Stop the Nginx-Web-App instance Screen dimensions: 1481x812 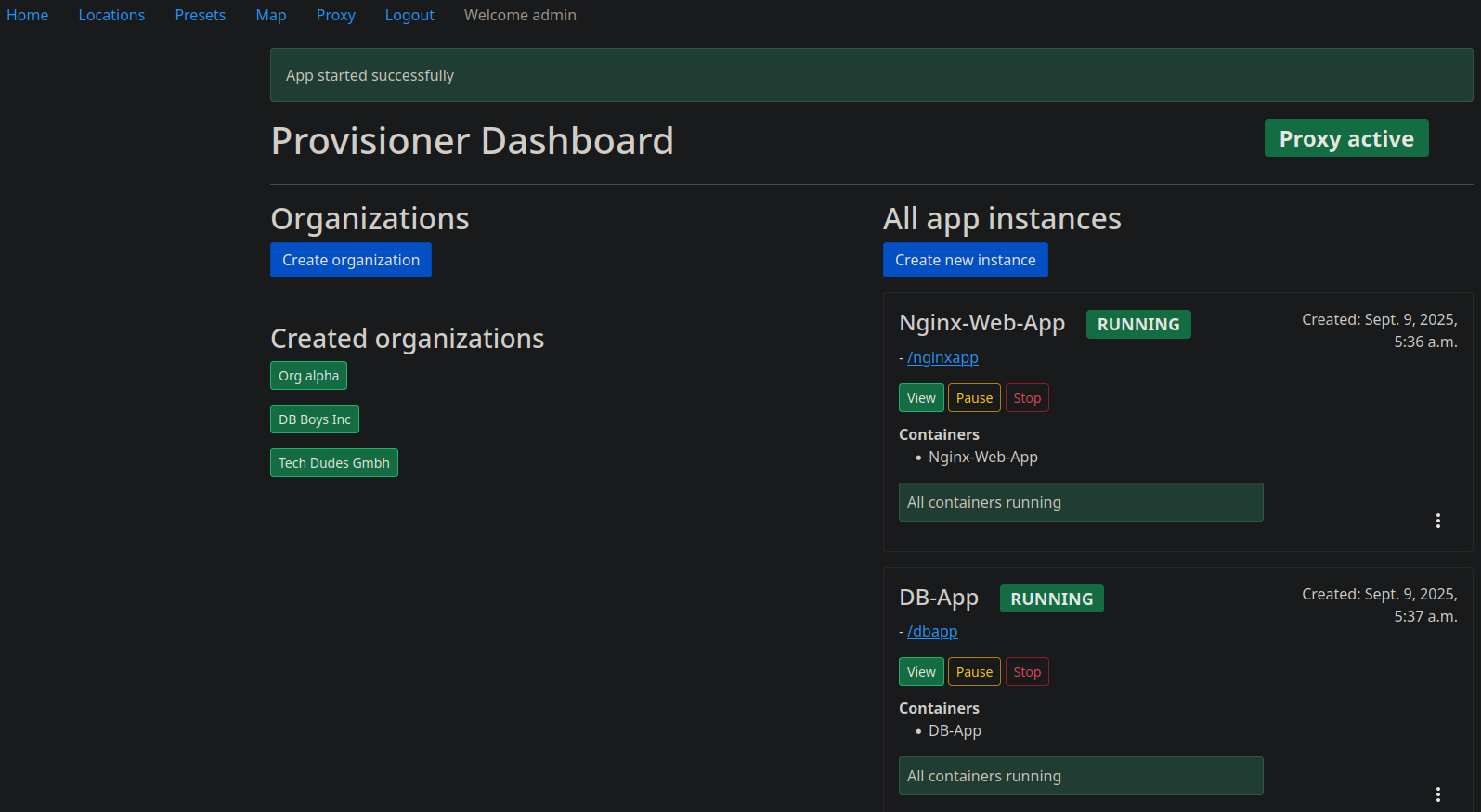click(x=1027, y=398)
